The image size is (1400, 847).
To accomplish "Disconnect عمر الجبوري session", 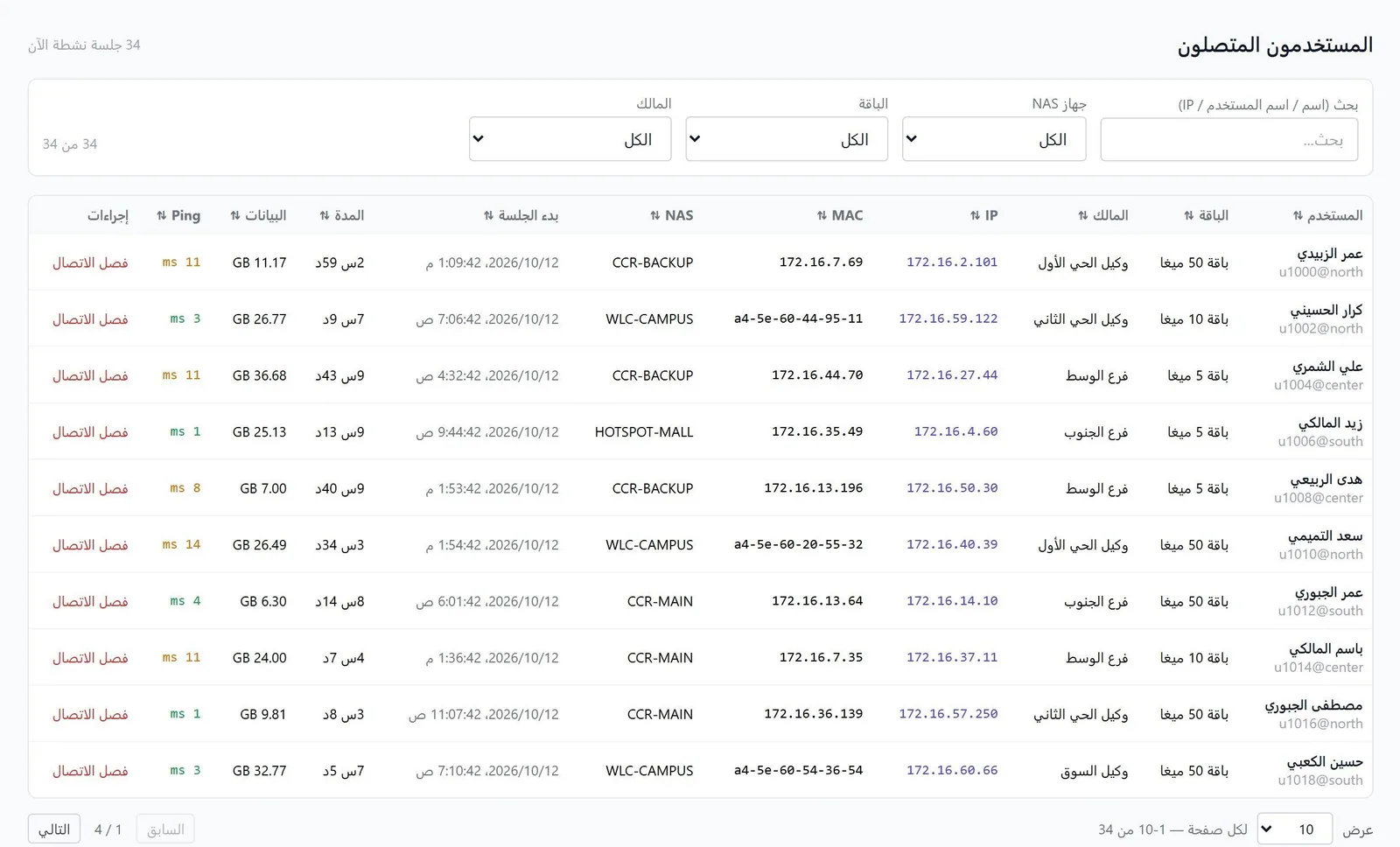I will [90, 601].
